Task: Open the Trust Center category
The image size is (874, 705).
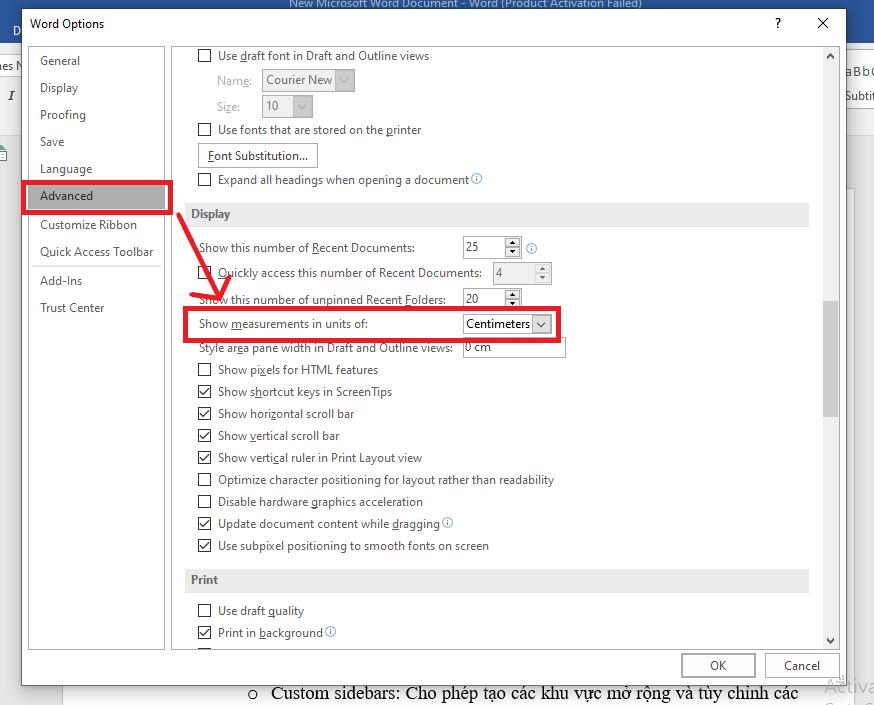Action: pos(96,308)
